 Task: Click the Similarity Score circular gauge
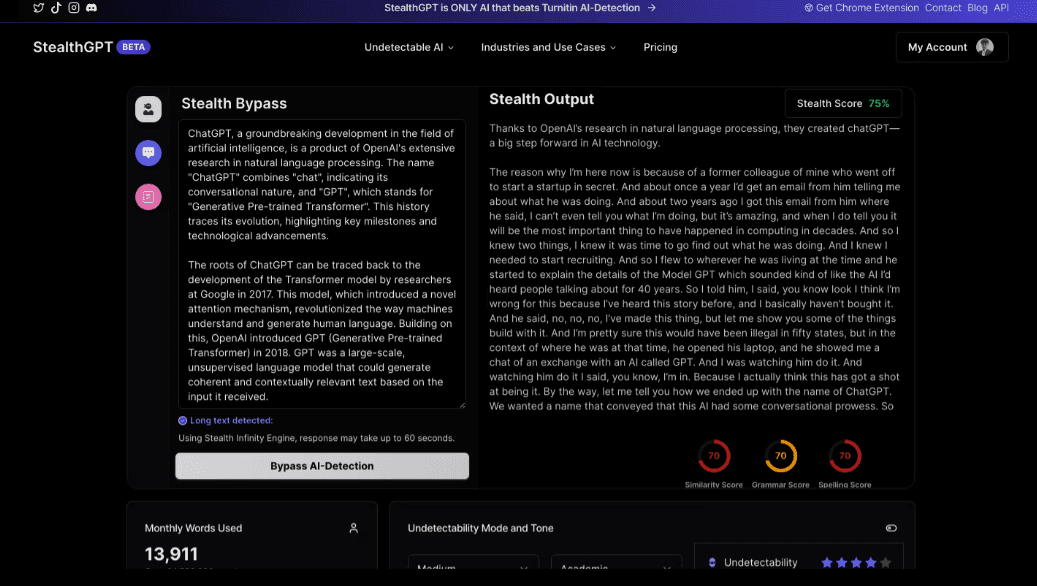(713, 456)
